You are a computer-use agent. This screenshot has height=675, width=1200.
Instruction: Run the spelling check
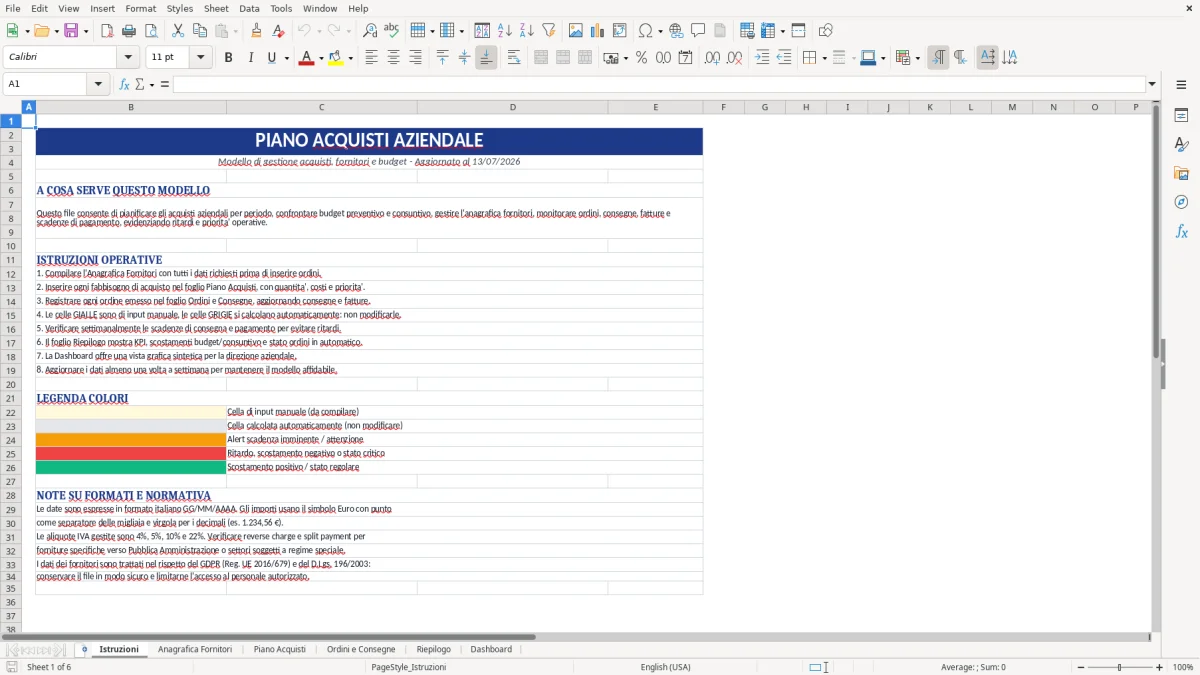coord(391,31)
